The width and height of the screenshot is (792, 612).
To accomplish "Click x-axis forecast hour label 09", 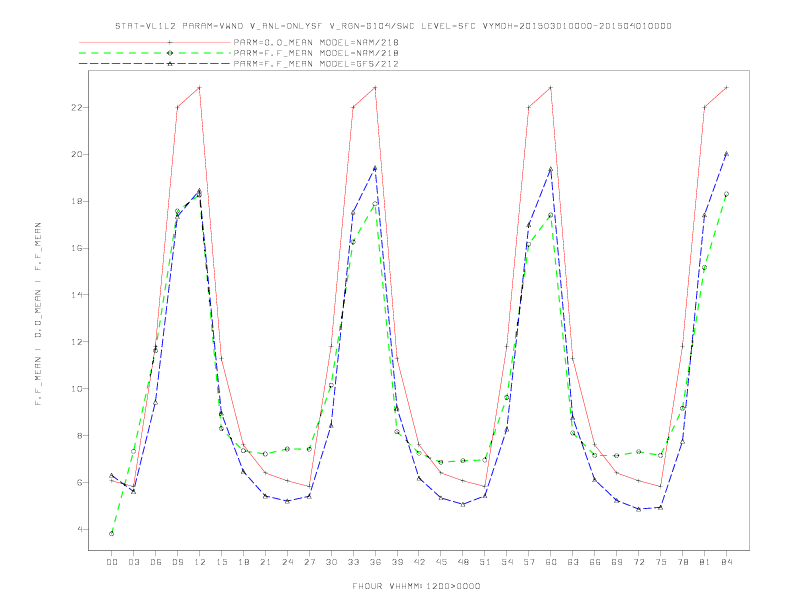I will tap(177, 562).
